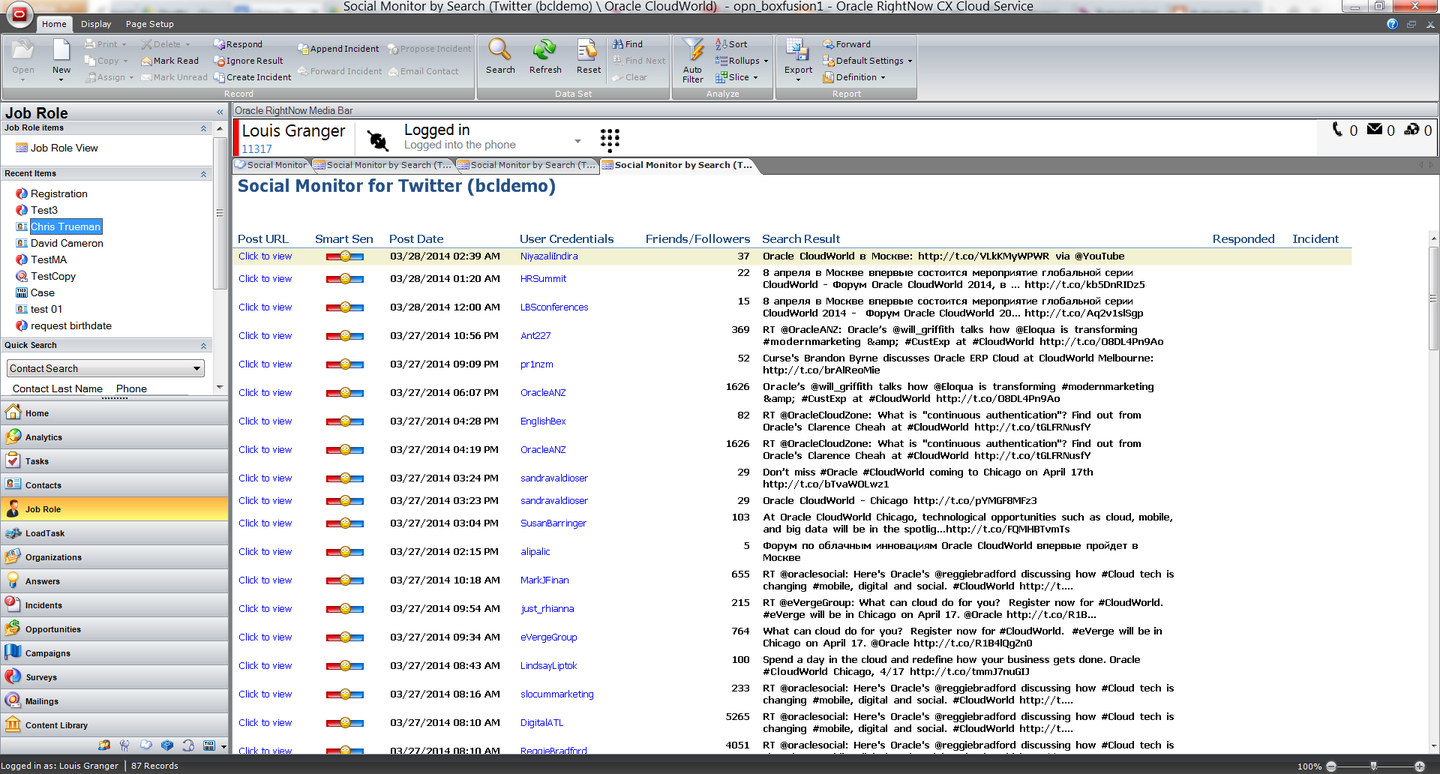1440x774 pixels.
Task: Click the calendar grid icon in navigation footer
Action: coord(209,745)
